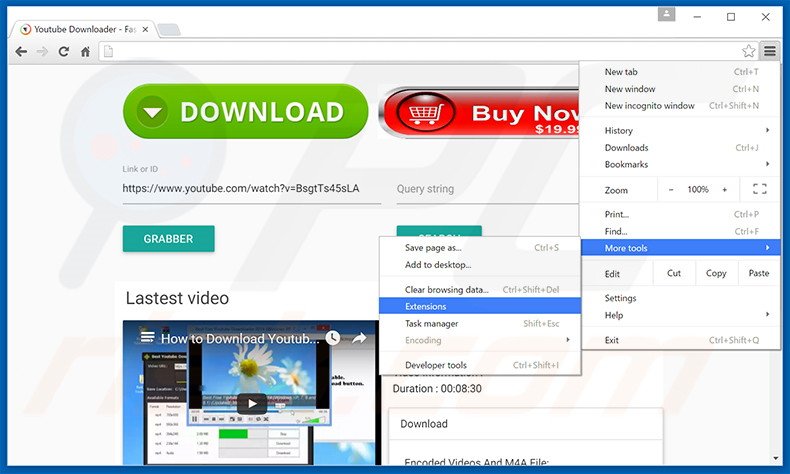Click the forward navigation arrow
Screen dimensions: 790x474
[42, 51]
